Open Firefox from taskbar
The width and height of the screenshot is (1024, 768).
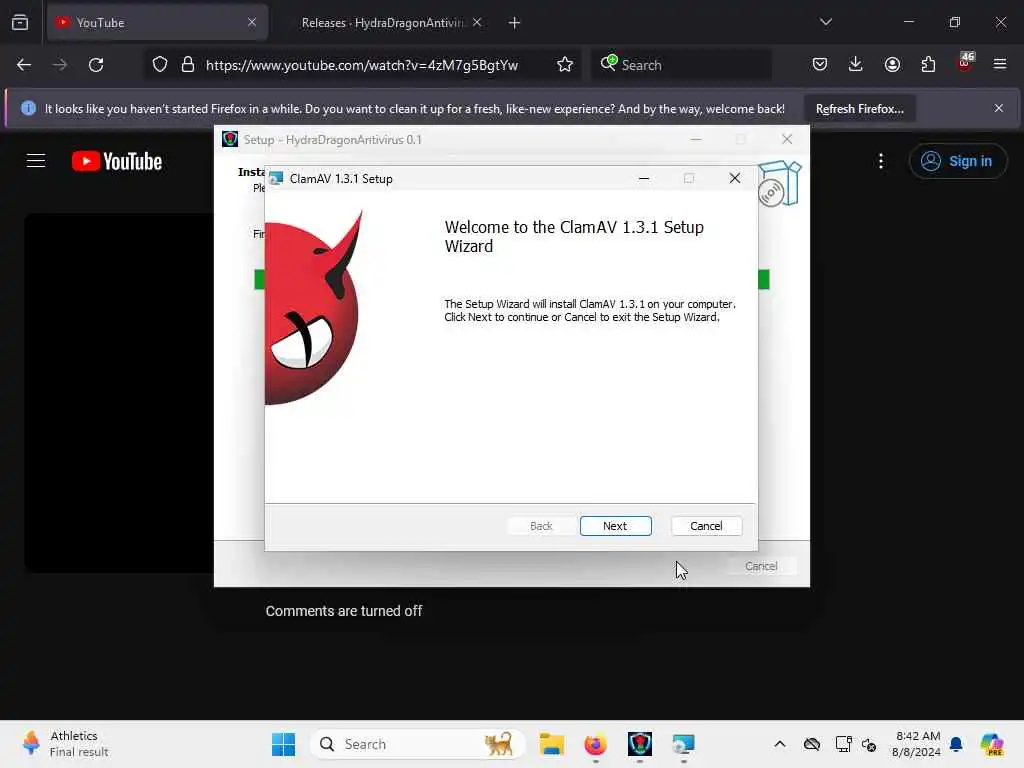pyautogui.click(x=596, y=744)
